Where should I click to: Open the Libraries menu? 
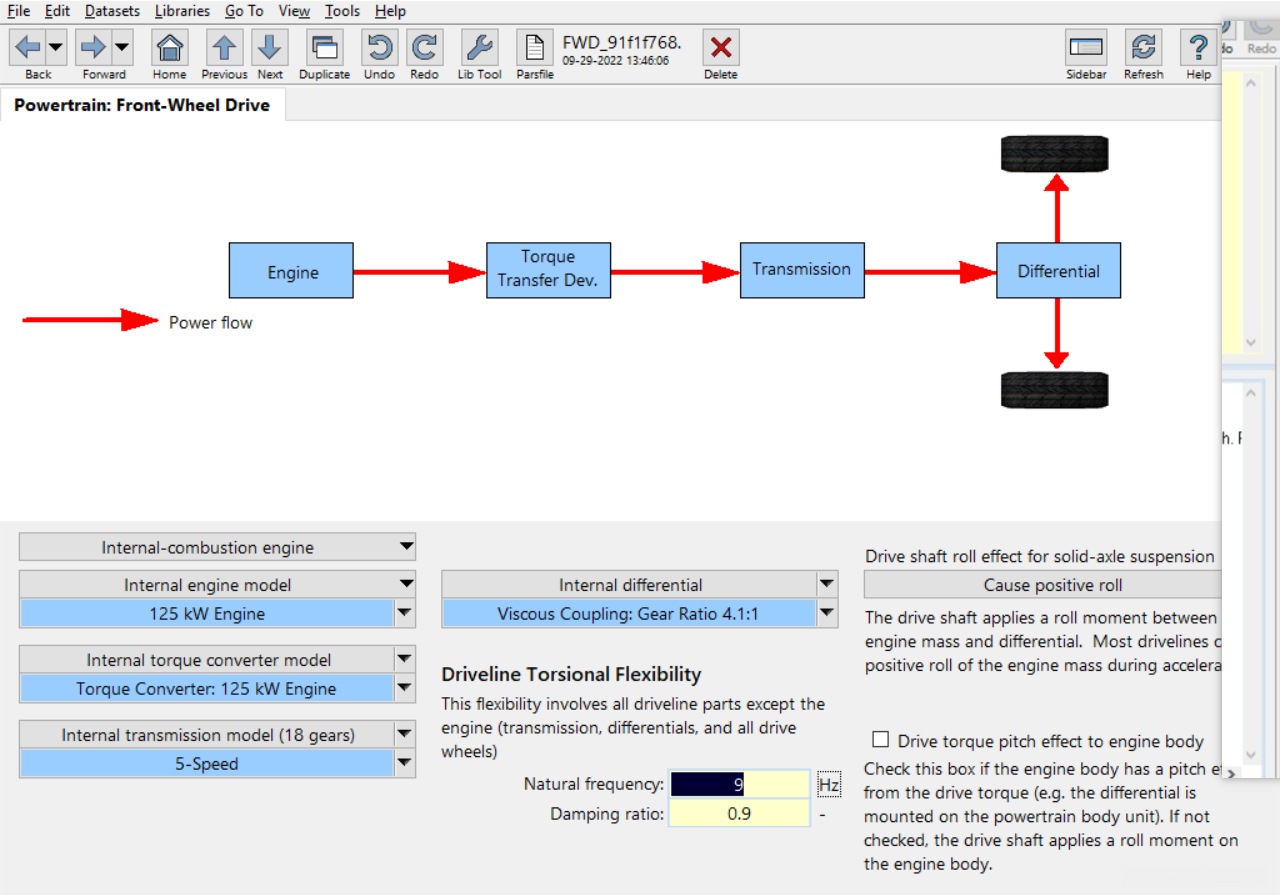[x=182, y=11]
